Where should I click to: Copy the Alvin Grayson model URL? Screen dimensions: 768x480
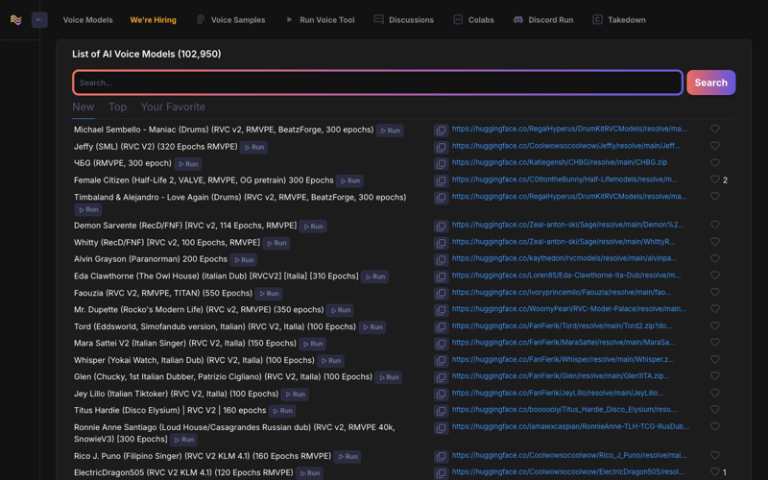[441, 258]
